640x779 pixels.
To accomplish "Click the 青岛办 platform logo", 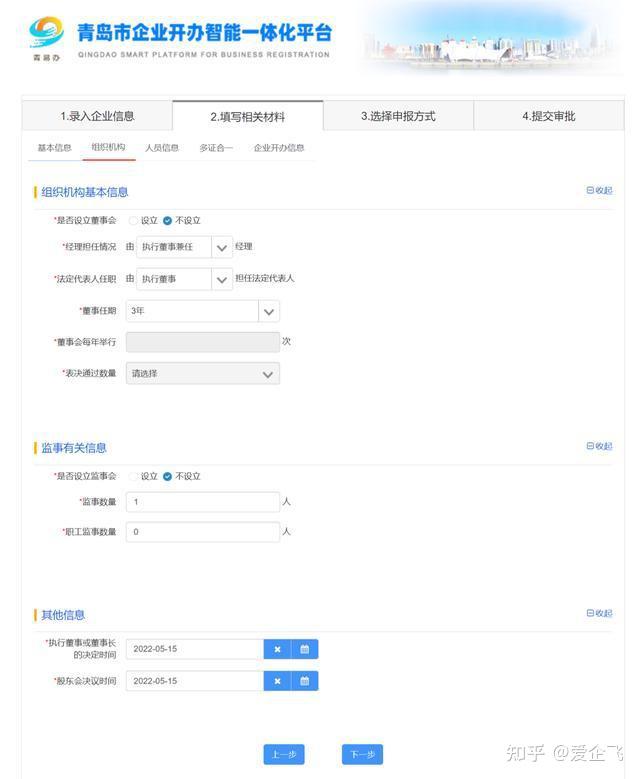I will click(x=46, y=39).
